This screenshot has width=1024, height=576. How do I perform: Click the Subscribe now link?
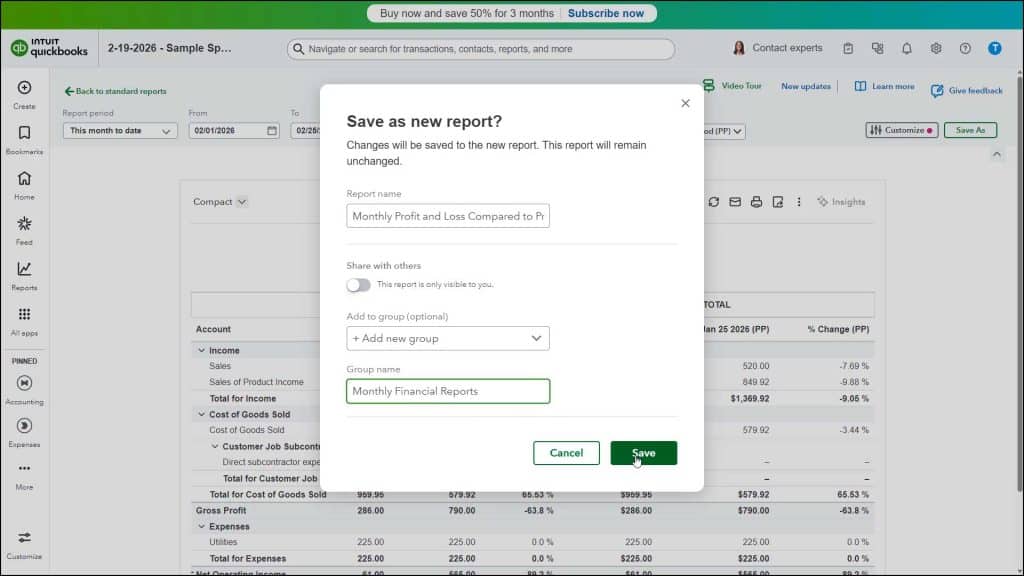tap(606, 12)
